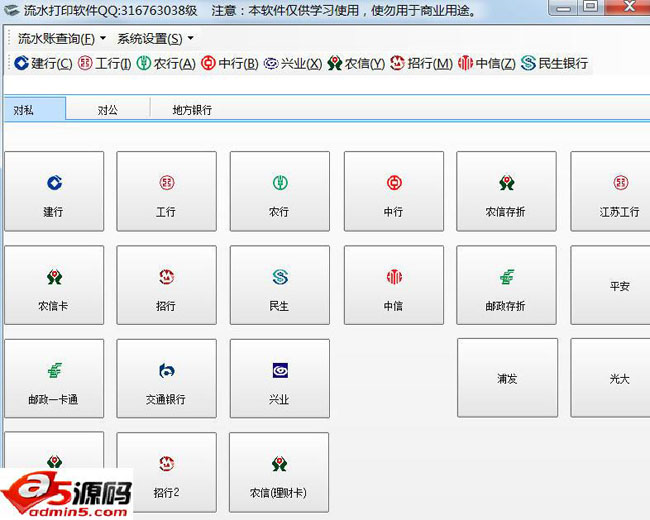Click the 建行(C) toolbar icon
This screenshot has height=520, width=650.
[x=43, y=63]
